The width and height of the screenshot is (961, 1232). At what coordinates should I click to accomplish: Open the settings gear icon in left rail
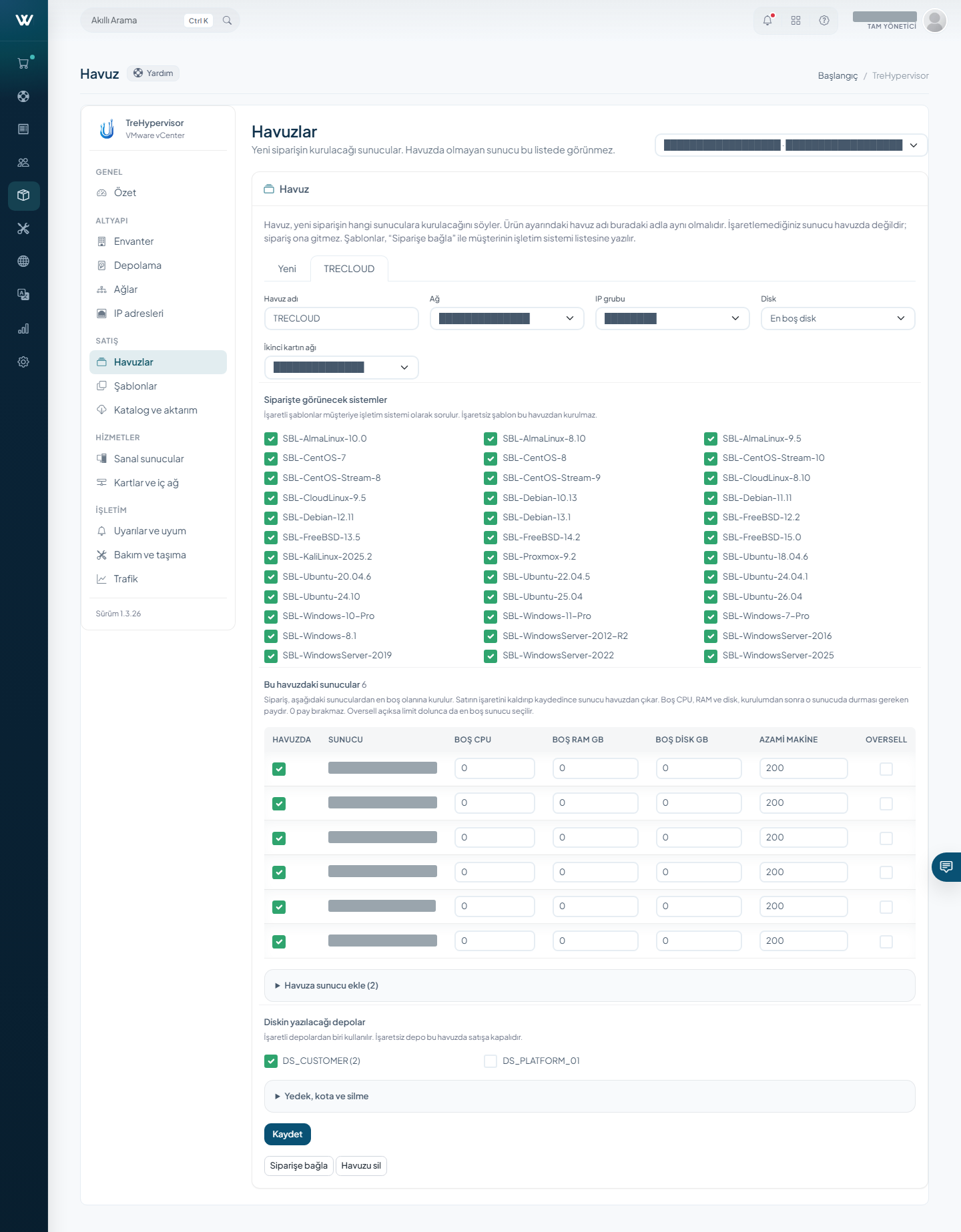pyautogui.click(x=23, y=362)
